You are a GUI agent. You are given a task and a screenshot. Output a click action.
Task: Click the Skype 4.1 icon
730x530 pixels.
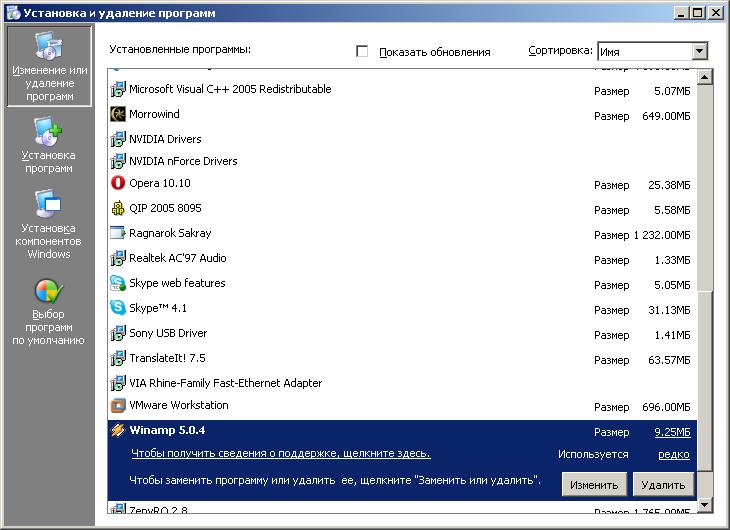click(118, 307)
